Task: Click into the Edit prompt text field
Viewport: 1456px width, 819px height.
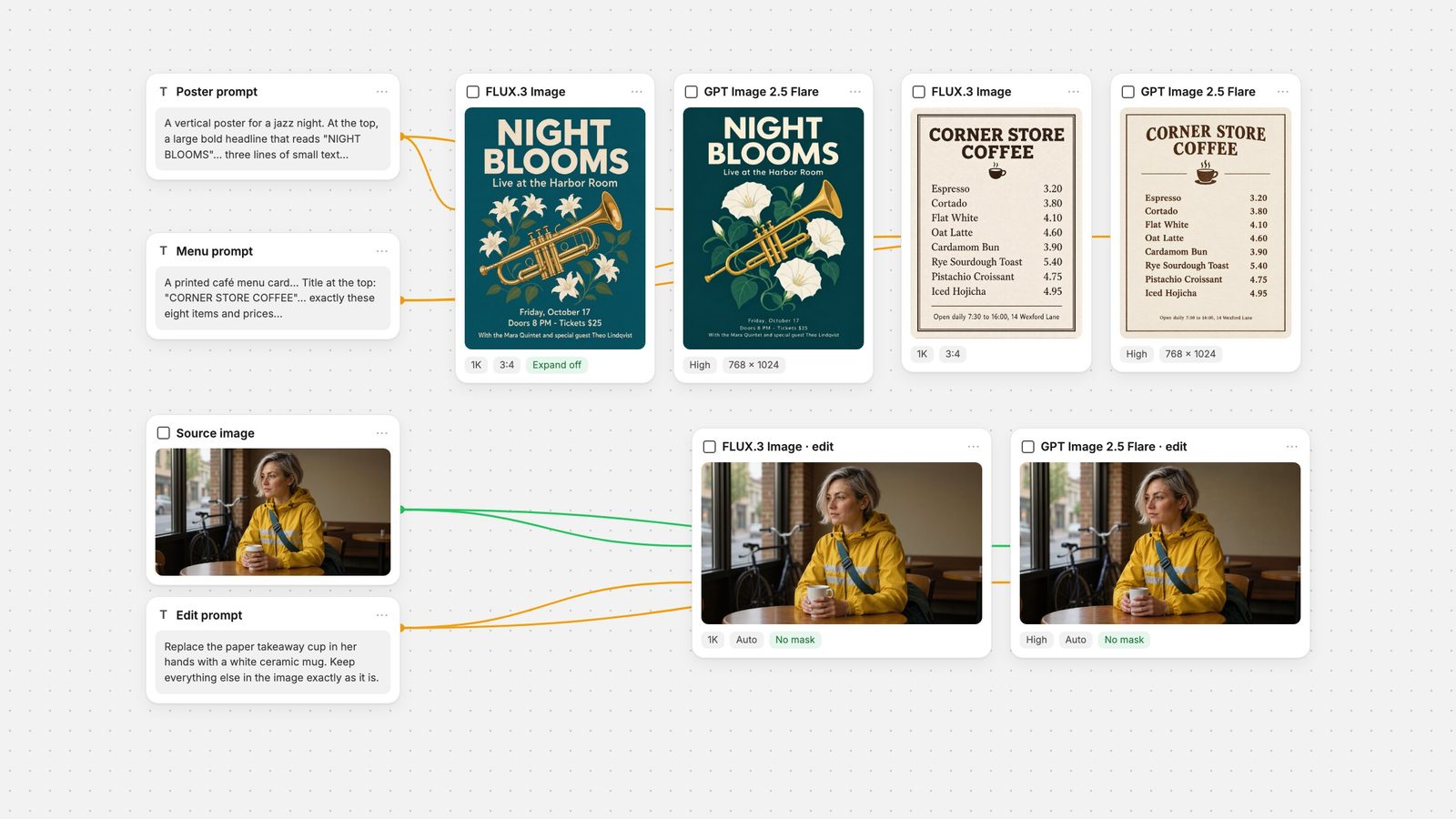Action: click(x=273, y=662)
